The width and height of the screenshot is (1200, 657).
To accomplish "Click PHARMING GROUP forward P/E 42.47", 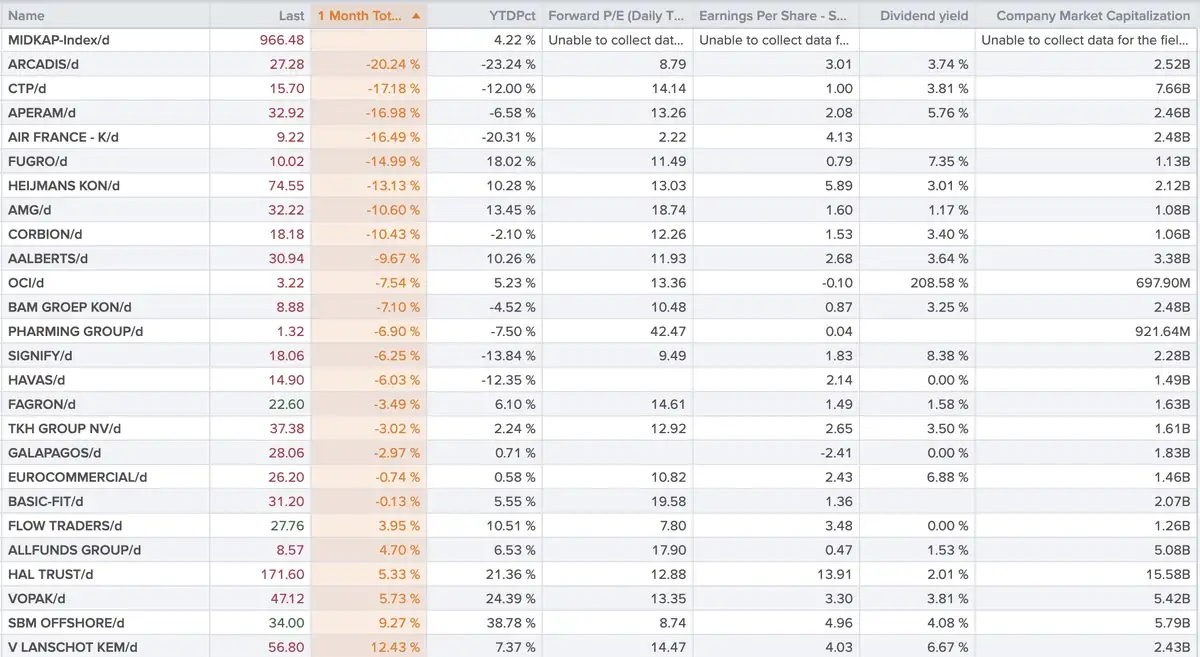I will [667, 330].
